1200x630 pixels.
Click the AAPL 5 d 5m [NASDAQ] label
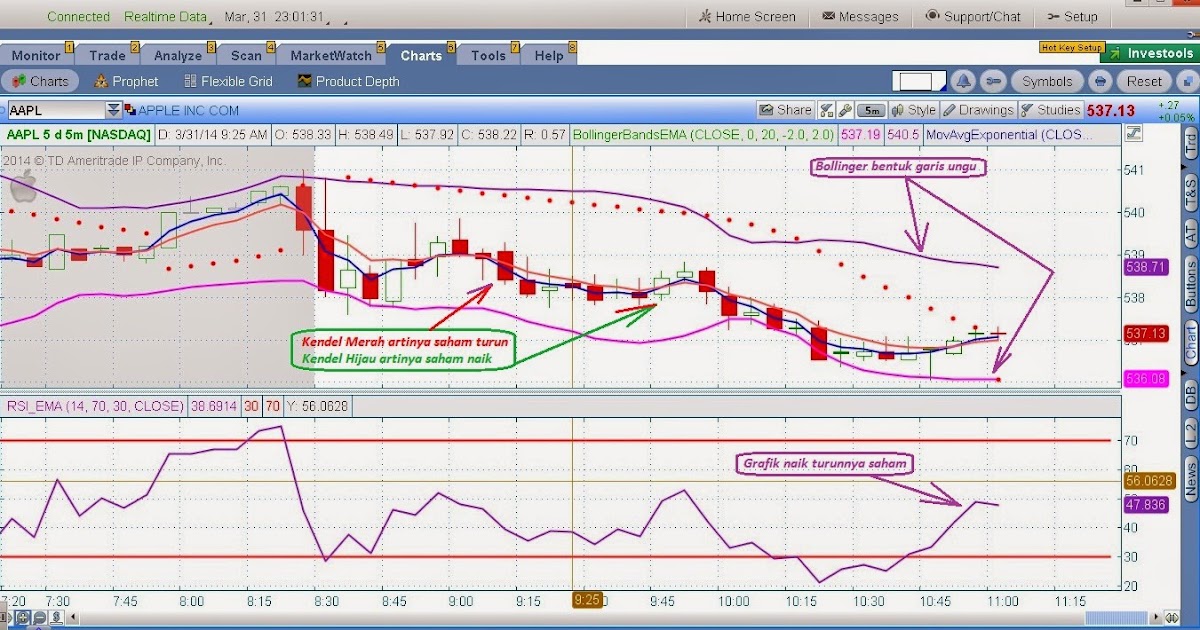coord(78,134)
